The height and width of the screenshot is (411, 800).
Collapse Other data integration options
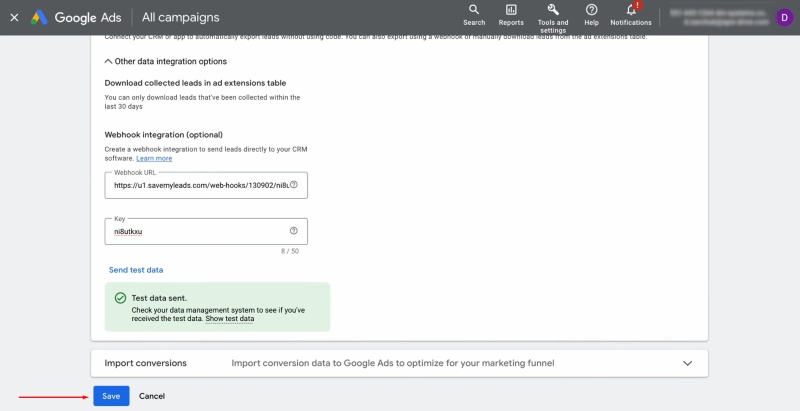click(x=166, y=61)
